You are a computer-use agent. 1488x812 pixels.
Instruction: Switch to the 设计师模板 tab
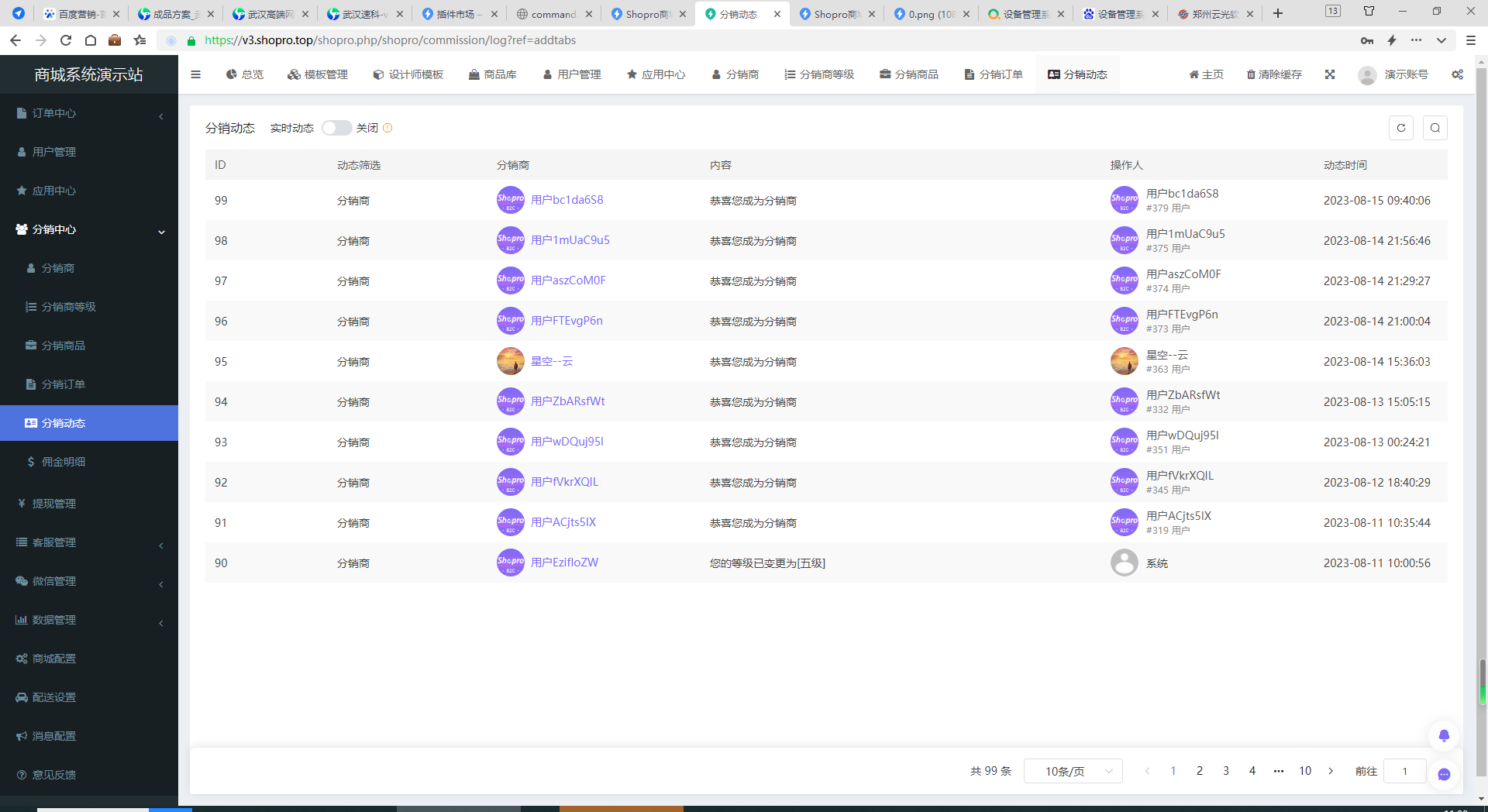[x=408, y=74]
